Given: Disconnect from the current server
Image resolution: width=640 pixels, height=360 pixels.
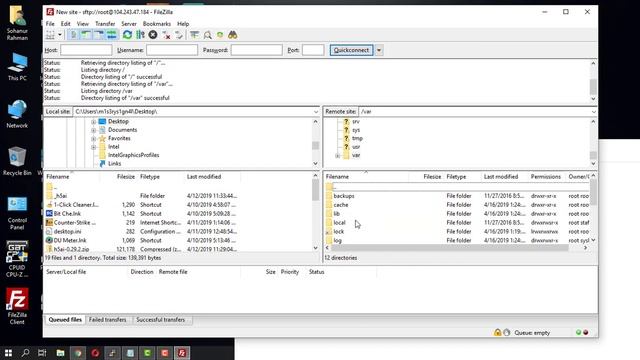Looking at the screenshot, I should pos(166,35).
